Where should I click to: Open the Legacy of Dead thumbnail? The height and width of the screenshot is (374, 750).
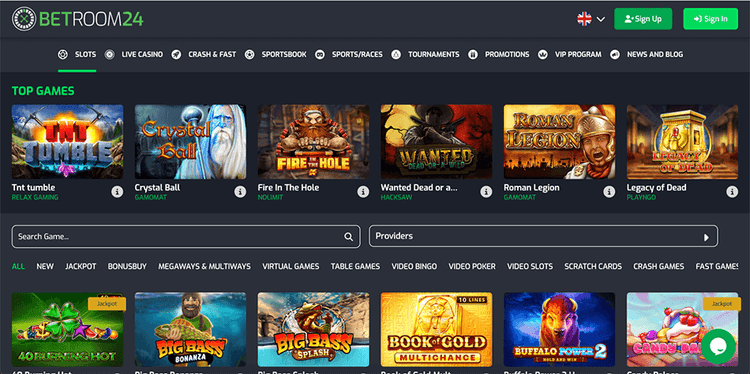[682, 142]
